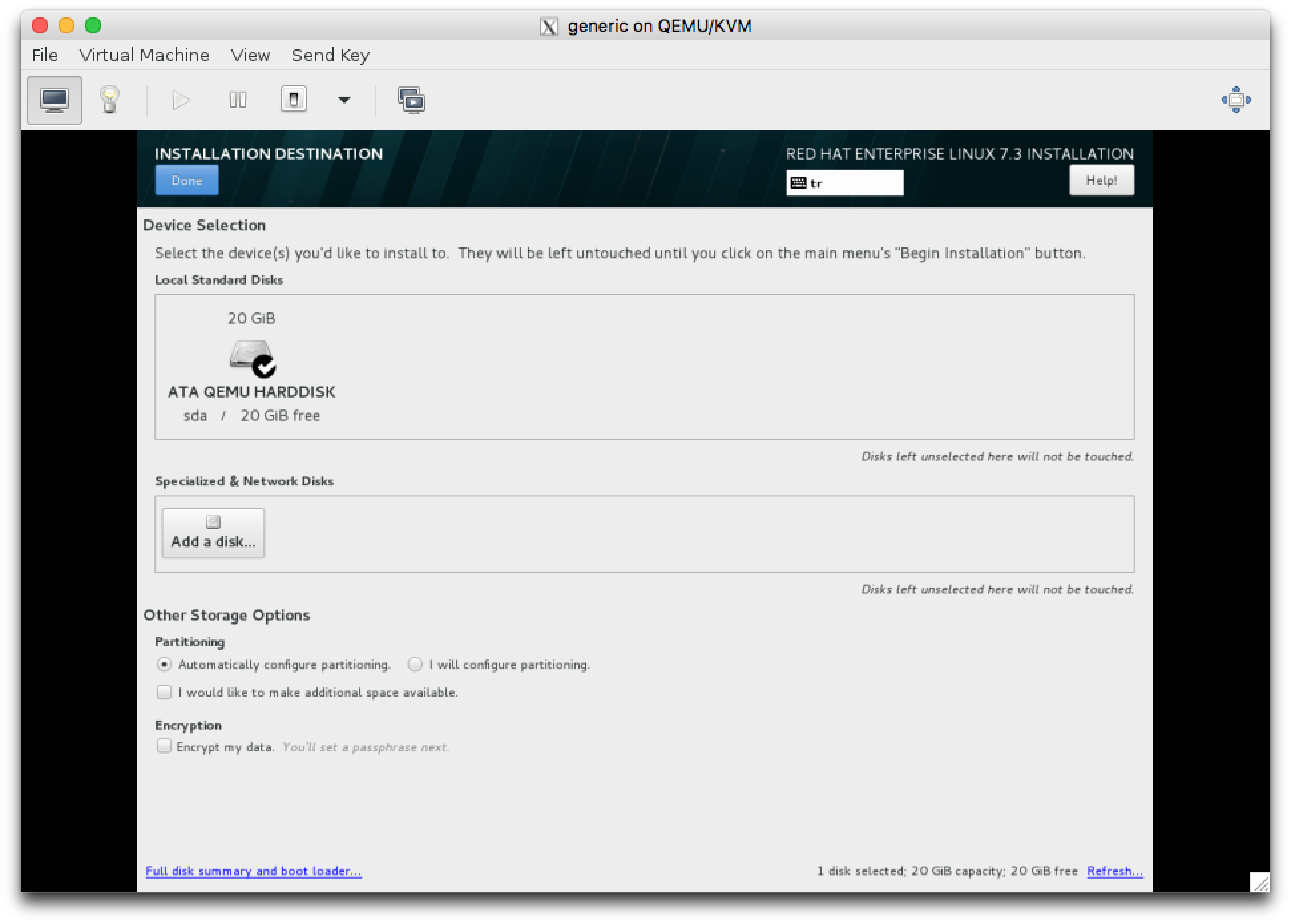
Task: Open the Virtual Machine menu
Action: pos(144,55)
